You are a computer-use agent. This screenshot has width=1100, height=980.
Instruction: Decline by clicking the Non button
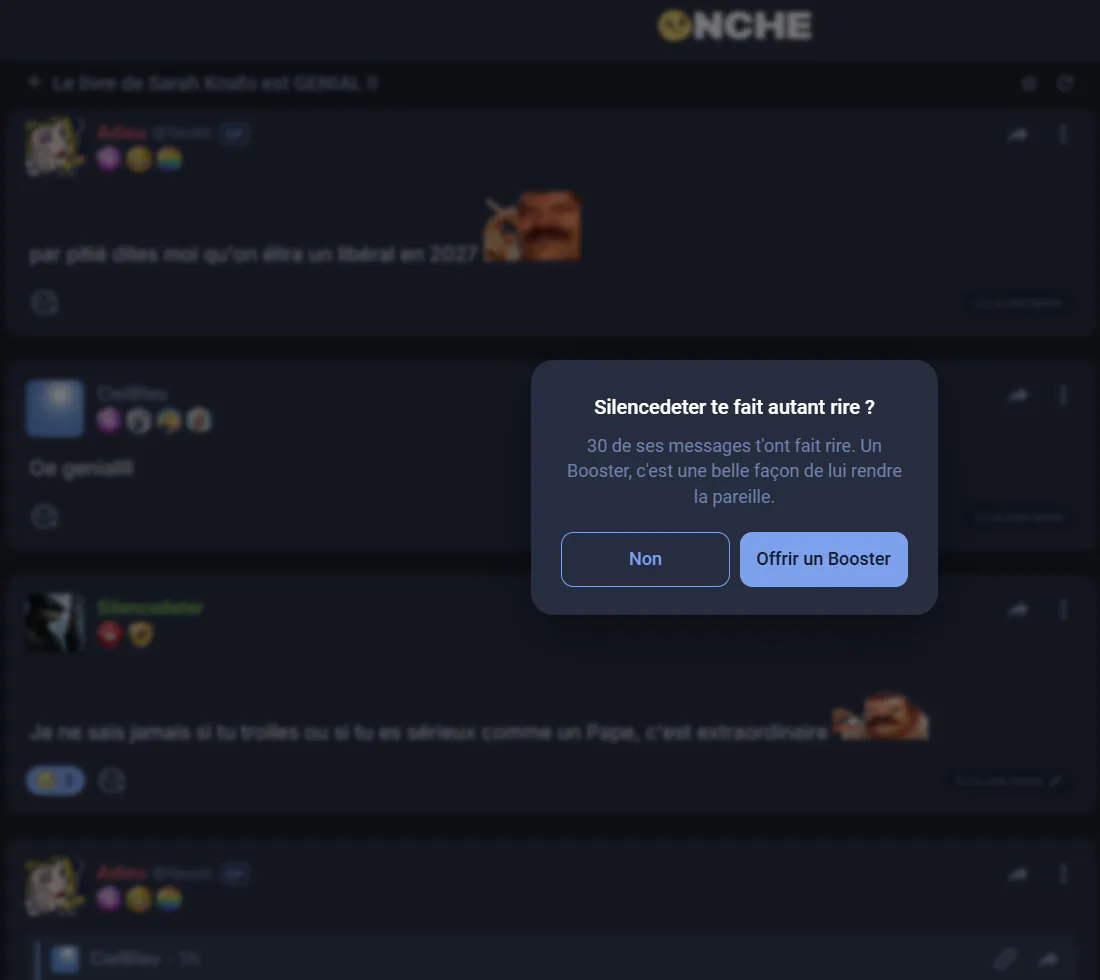tap(645, 559)
